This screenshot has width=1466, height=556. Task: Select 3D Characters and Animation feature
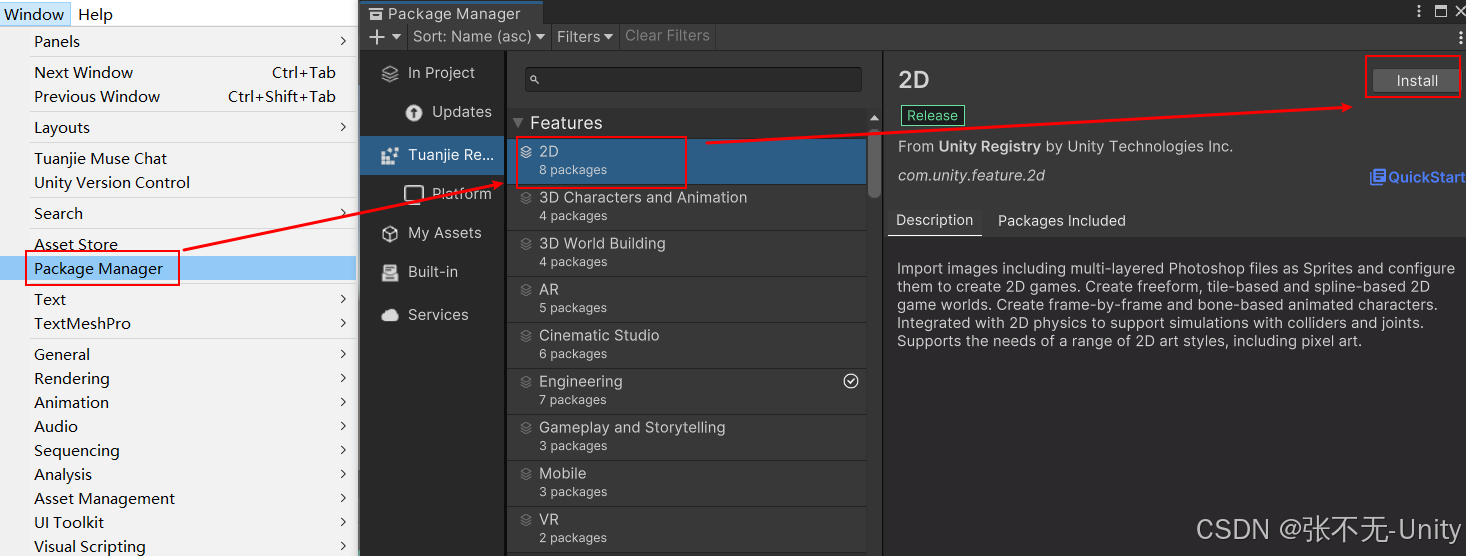[687, 207]
